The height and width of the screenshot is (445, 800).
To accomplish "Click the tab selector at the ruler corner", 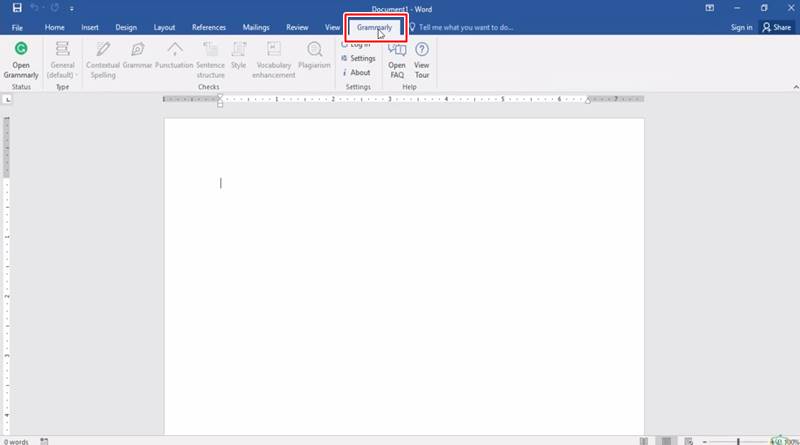I will [x=7, y=99].
